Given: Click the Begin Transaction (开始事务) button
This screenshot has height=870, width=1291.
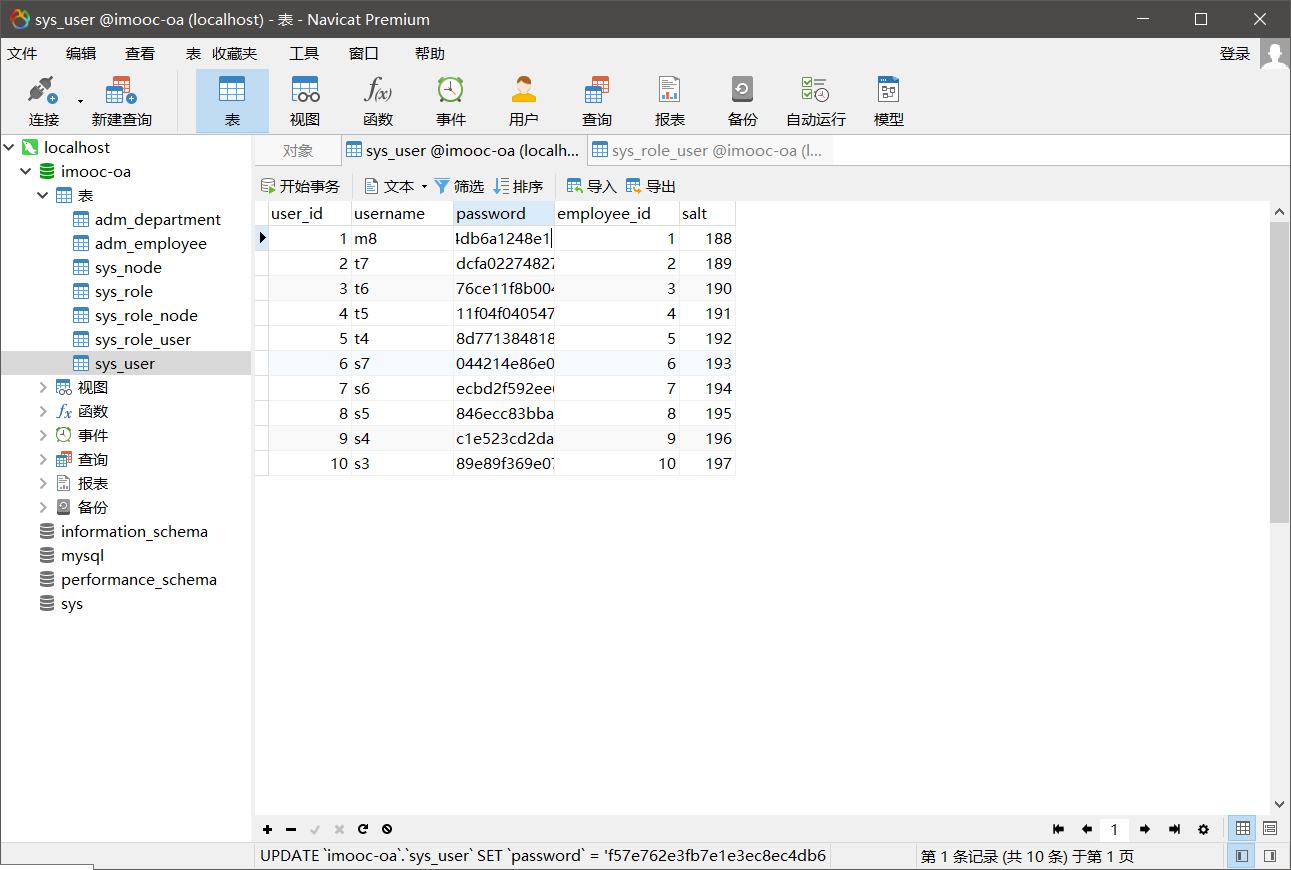Looking at the screenshot, I should [300, 186].
